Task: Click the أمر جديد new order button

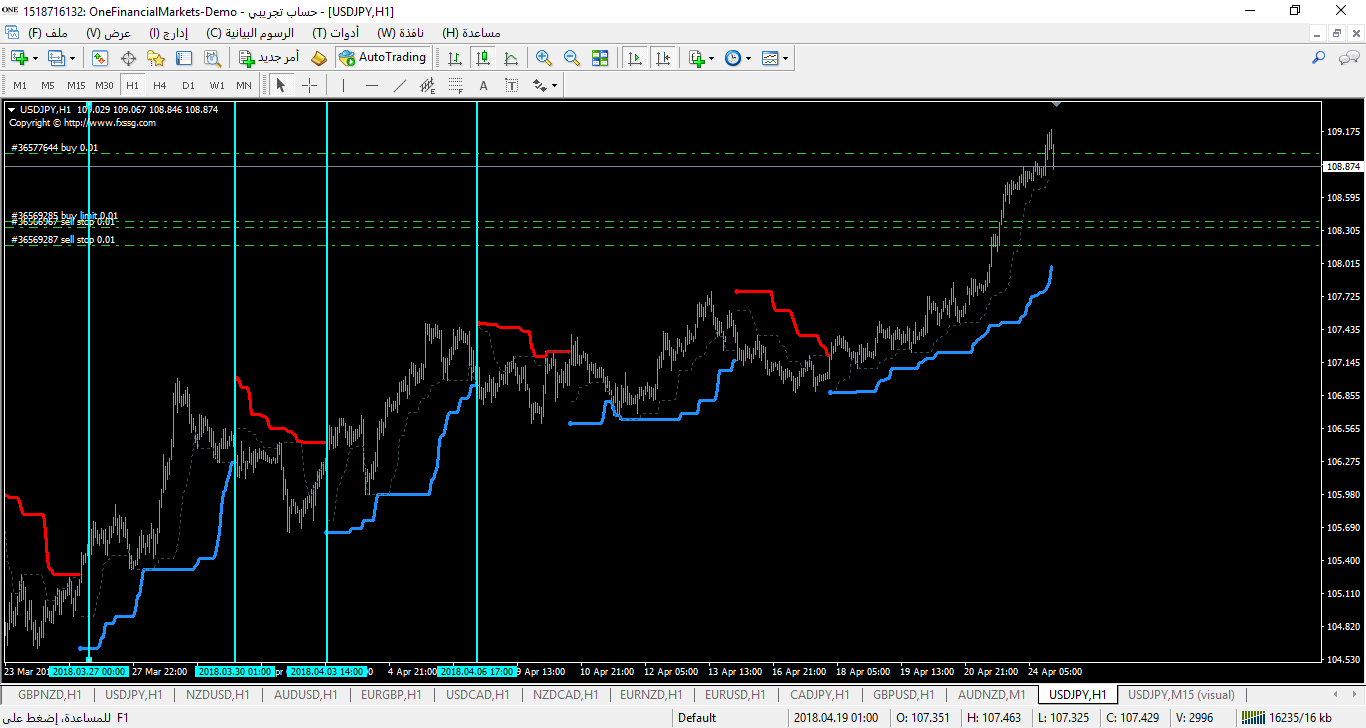Action: coord(268,58)
